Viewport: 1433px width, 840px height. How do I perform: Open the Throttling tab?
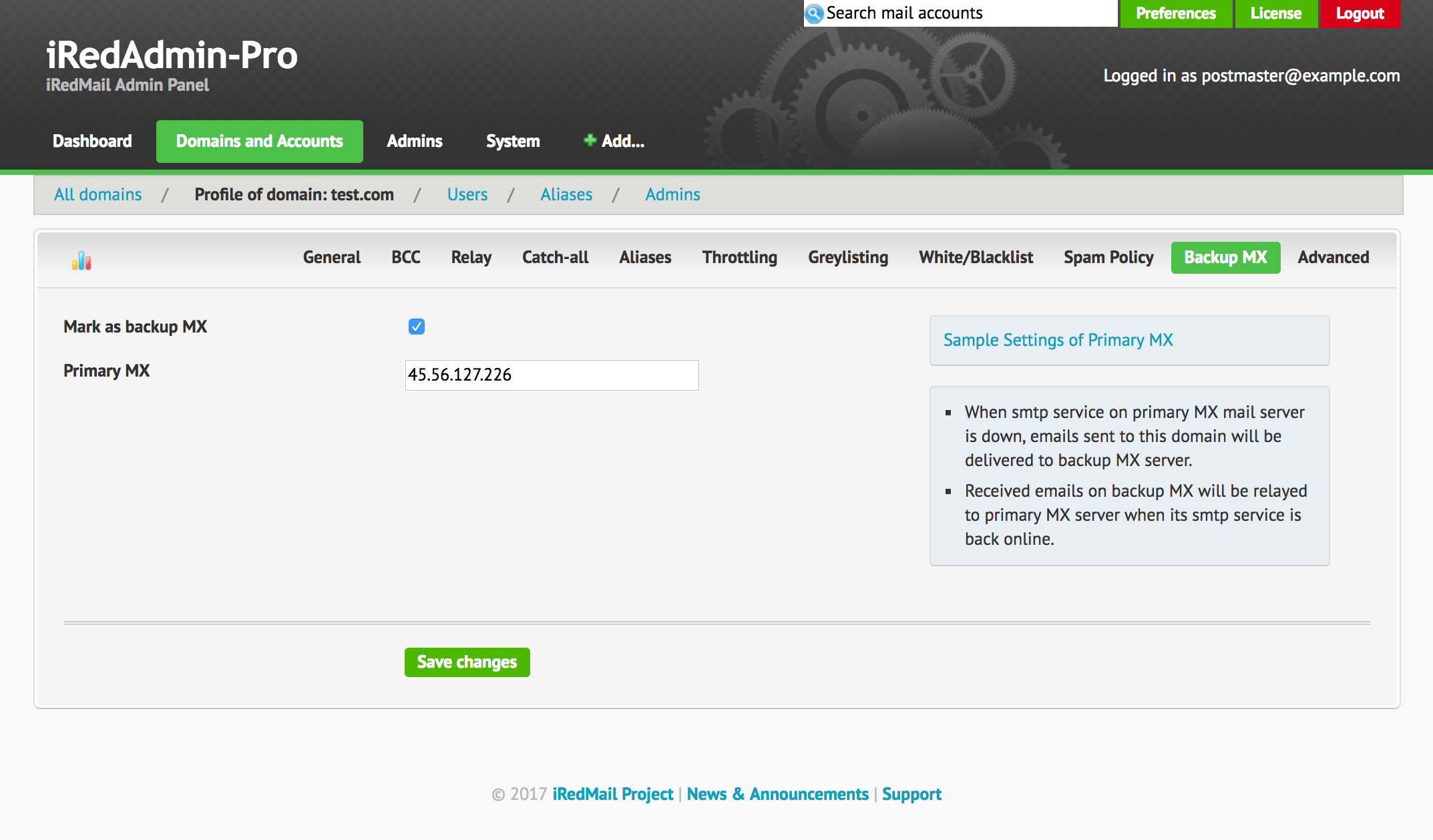(x=739, y=258)
